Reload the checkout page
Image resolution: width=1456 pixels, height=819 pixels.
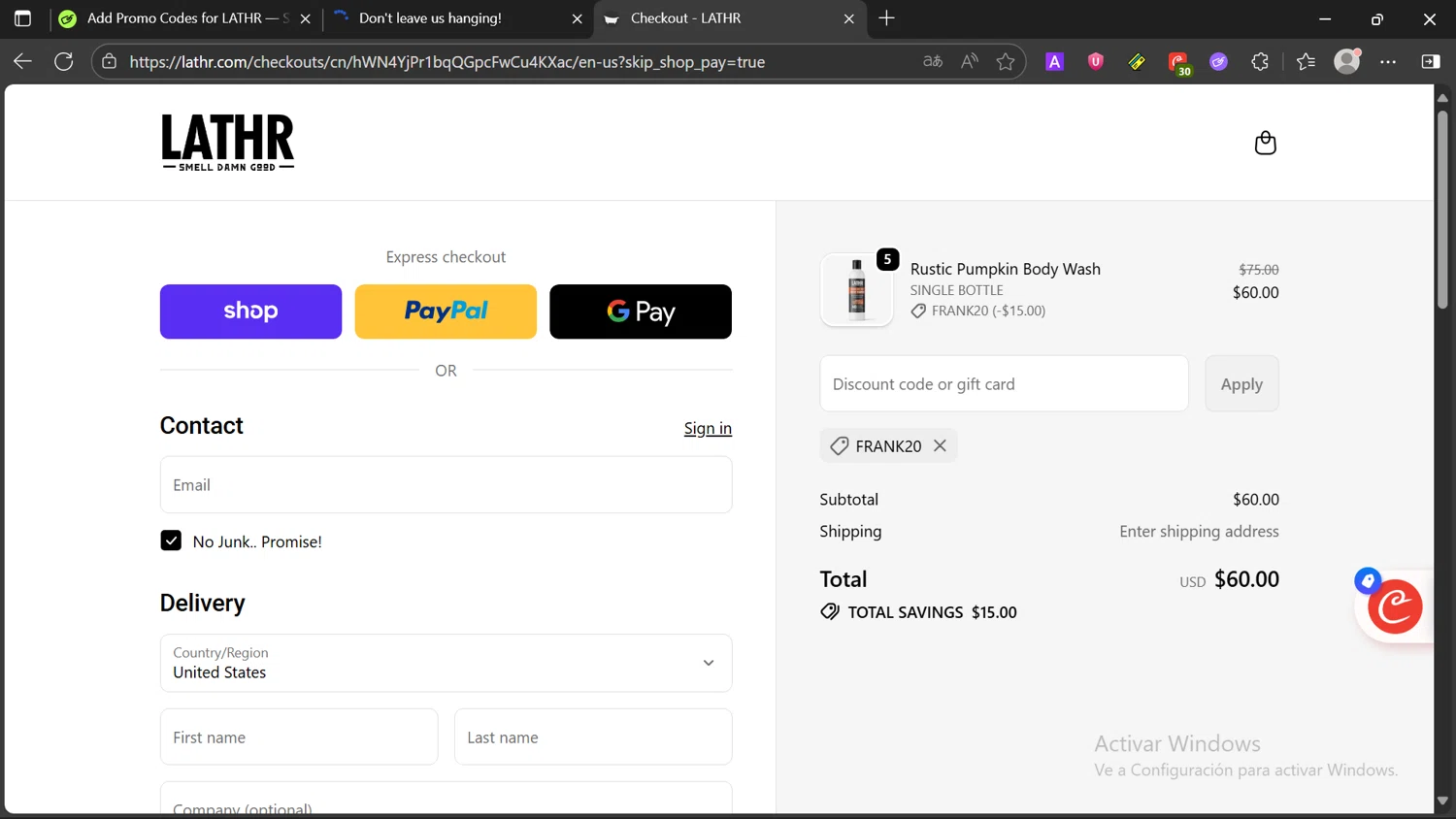[x=64, y=61]
